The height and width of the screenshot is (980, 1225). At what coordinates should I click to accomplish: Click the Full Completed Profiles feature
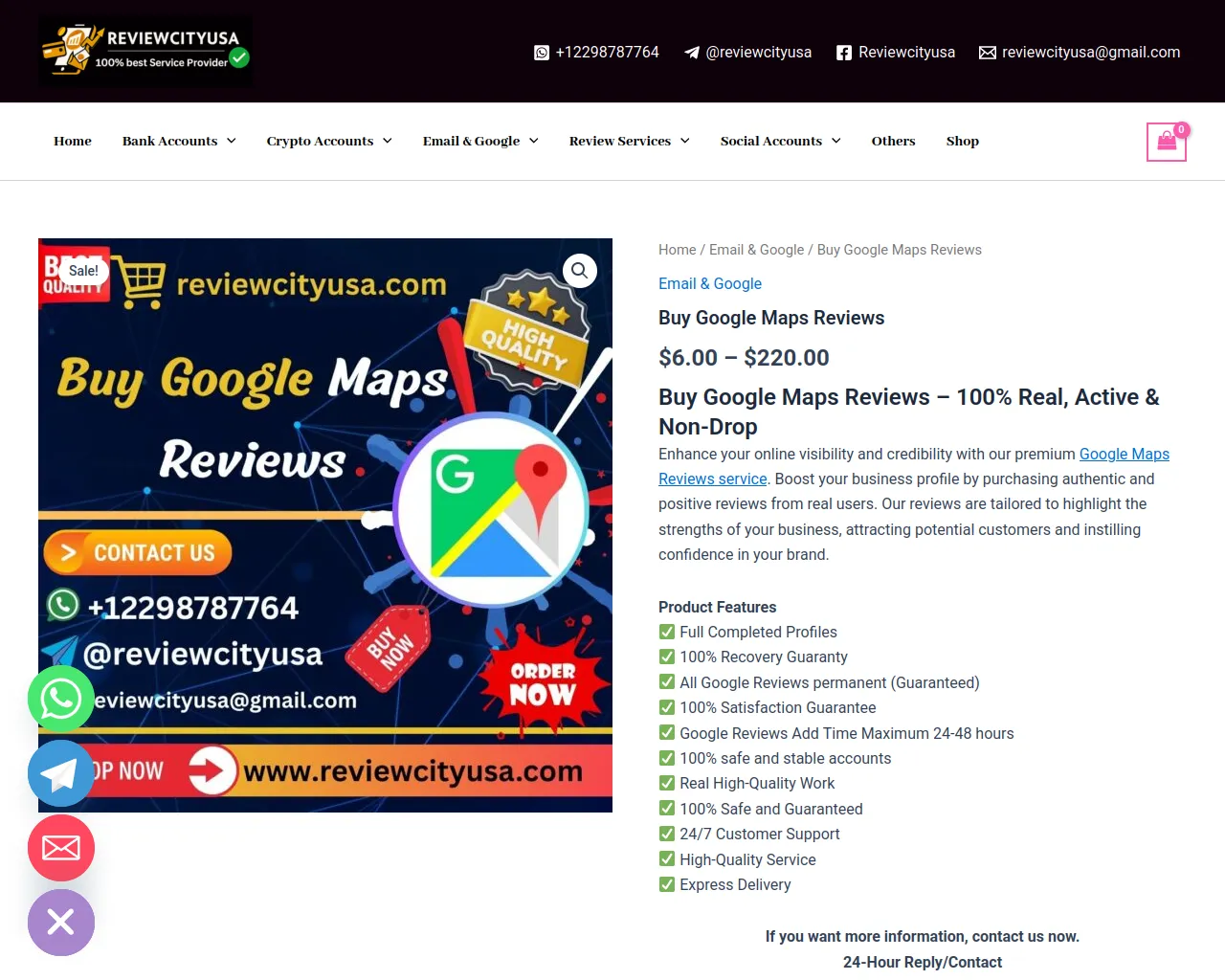point(758,632)
